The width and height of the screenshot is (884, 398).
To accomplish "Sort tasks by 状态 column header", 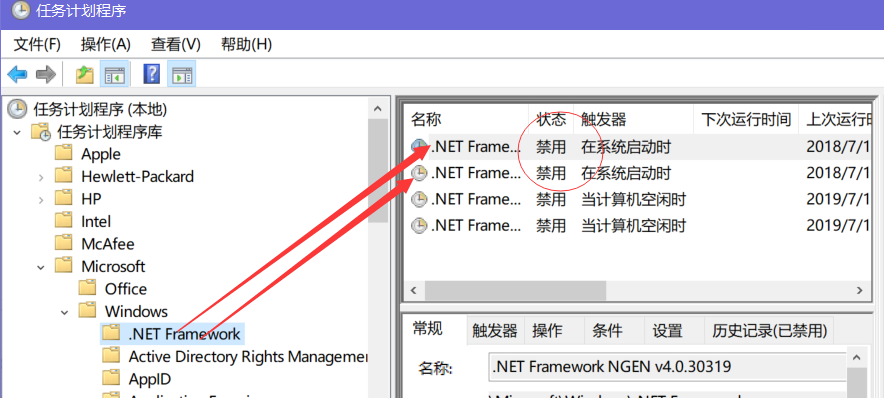I will (551, 119).
